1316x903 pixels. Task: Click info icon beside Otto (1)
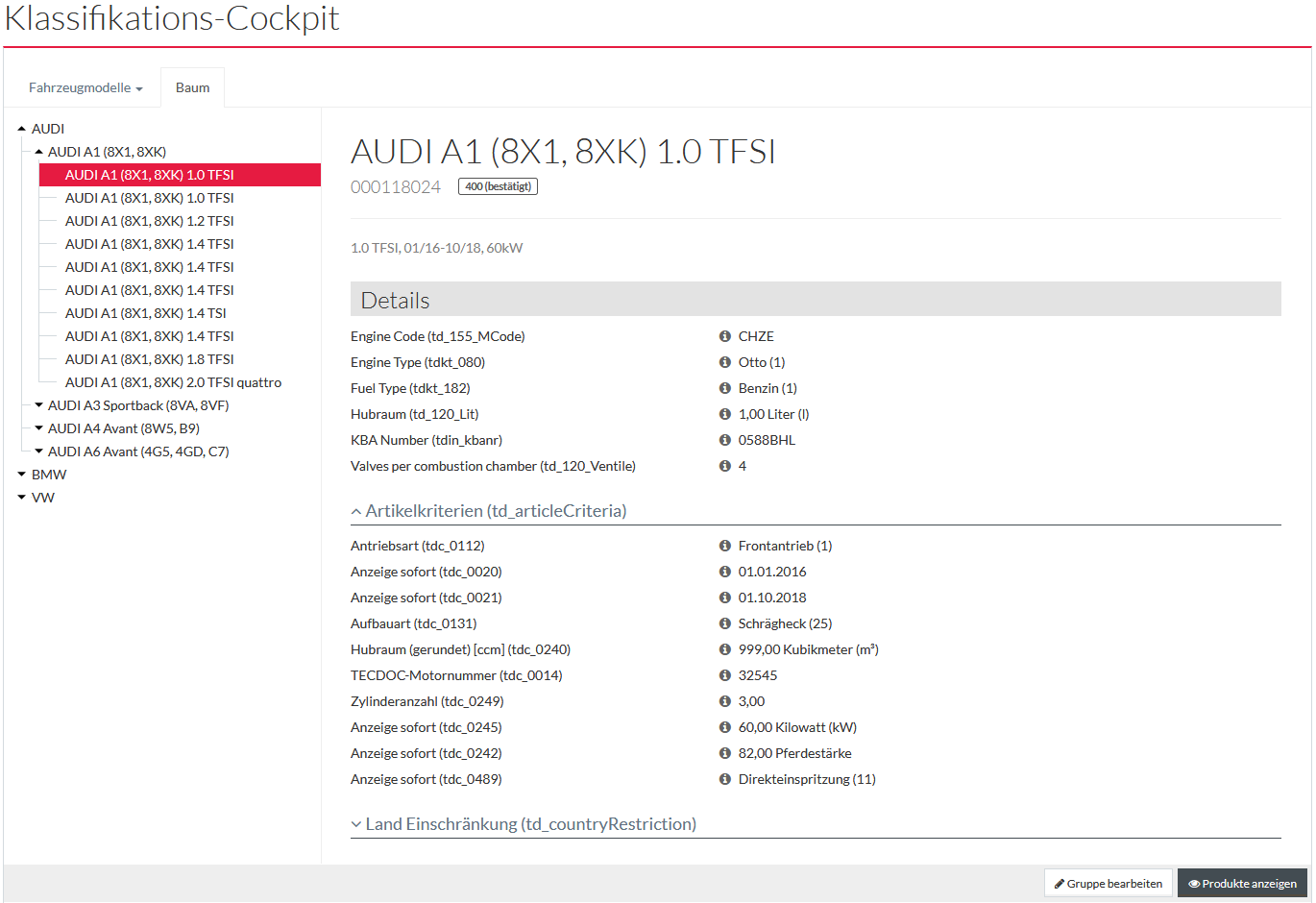(725, 362)
